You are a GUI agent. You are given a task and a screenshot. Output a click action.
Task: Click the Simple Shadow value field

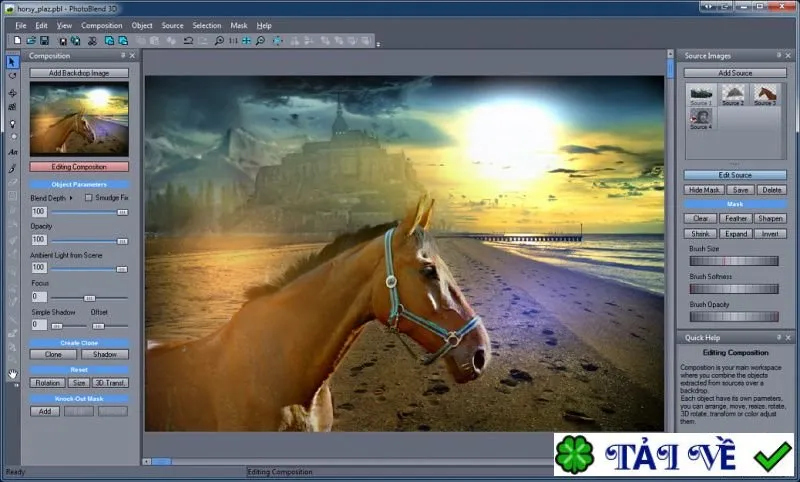39,324
